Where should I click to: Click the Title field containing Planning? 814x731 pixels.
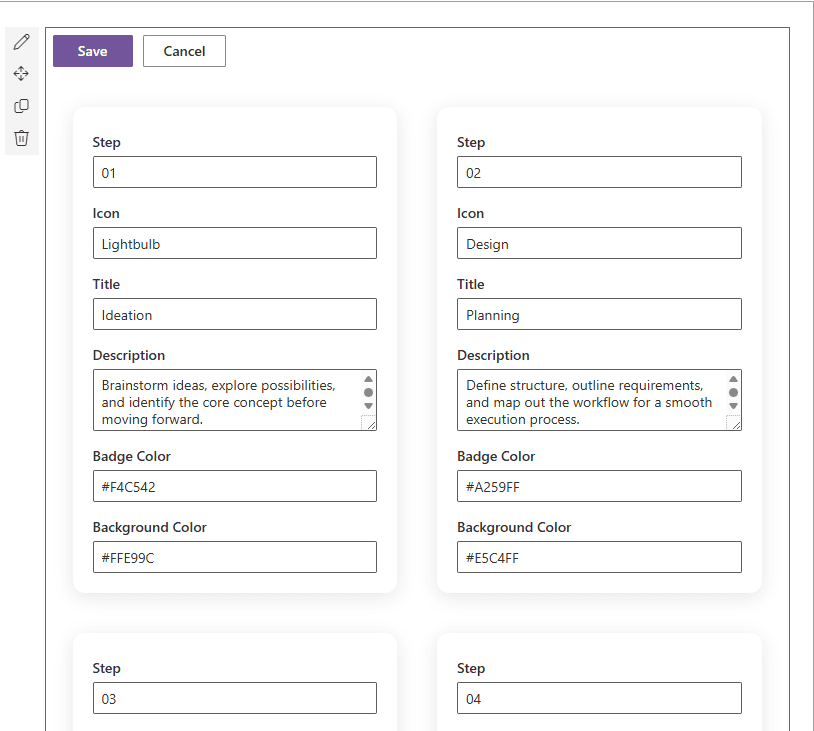pos(598,314)
